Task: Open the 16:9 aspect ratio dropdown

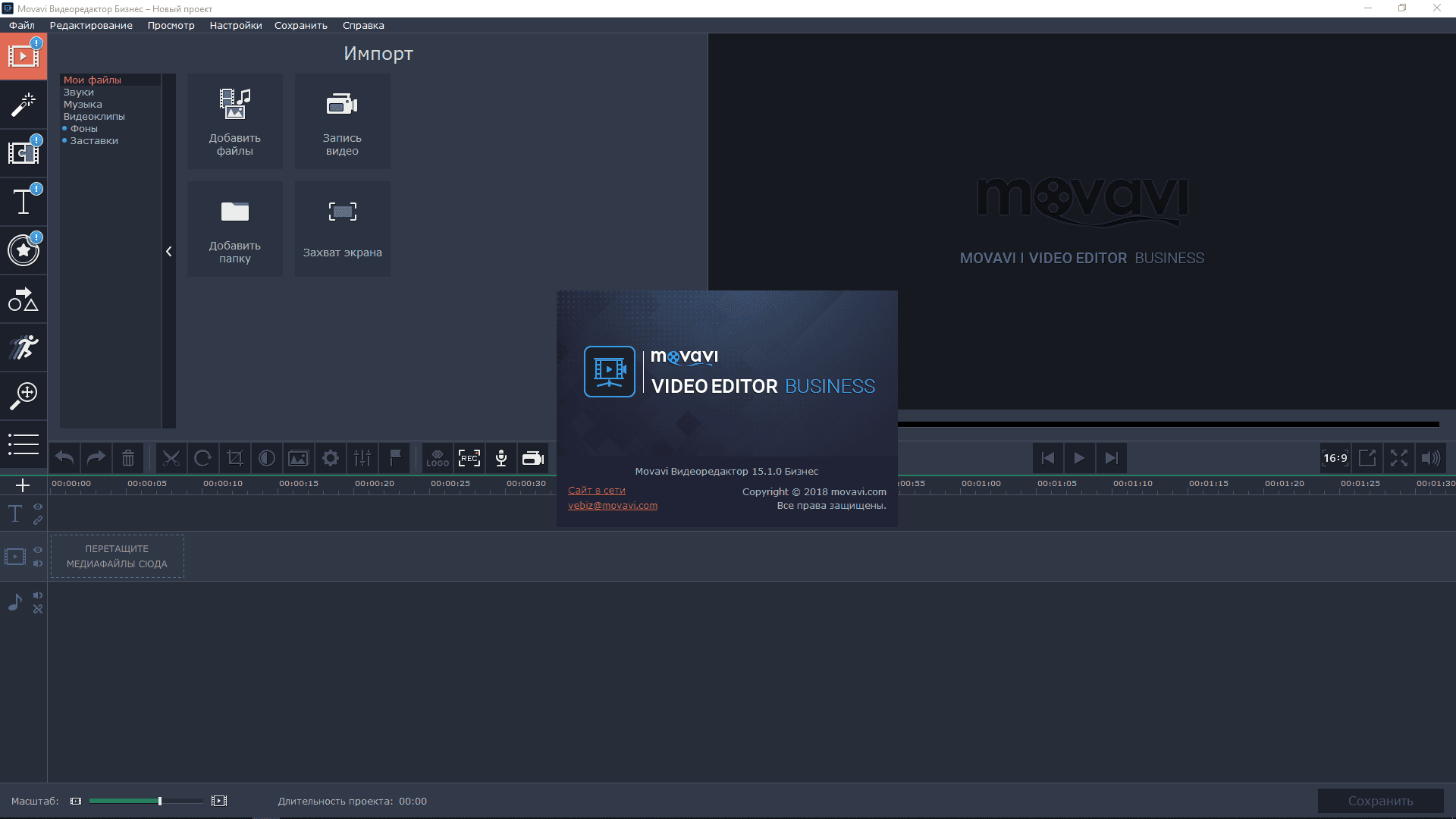Action: (x=1335, y=458)
